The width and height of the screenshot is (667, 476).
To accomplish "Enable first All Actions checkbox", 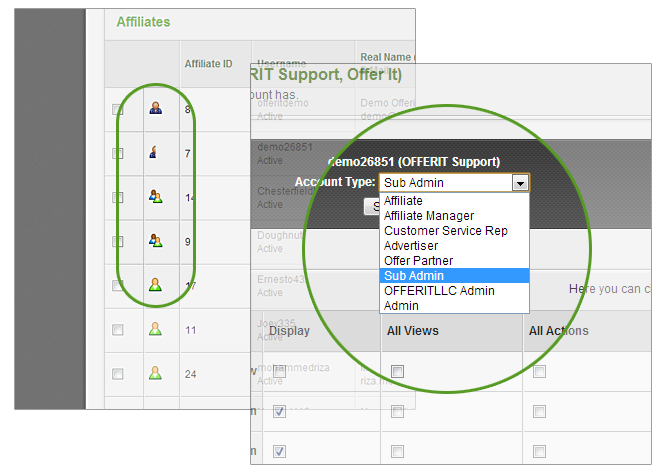I will (539, 371).
